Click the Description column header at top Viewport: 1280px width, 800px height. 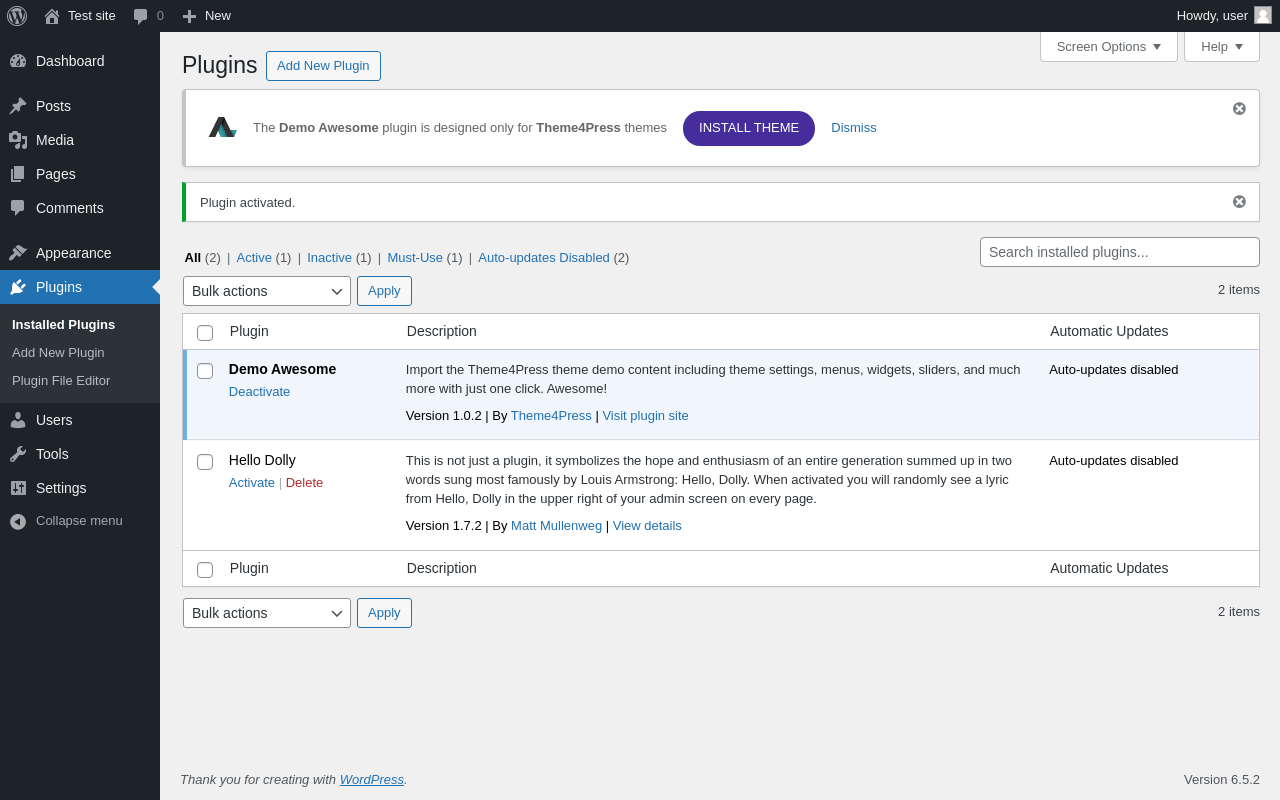click(x=442, y=331)
